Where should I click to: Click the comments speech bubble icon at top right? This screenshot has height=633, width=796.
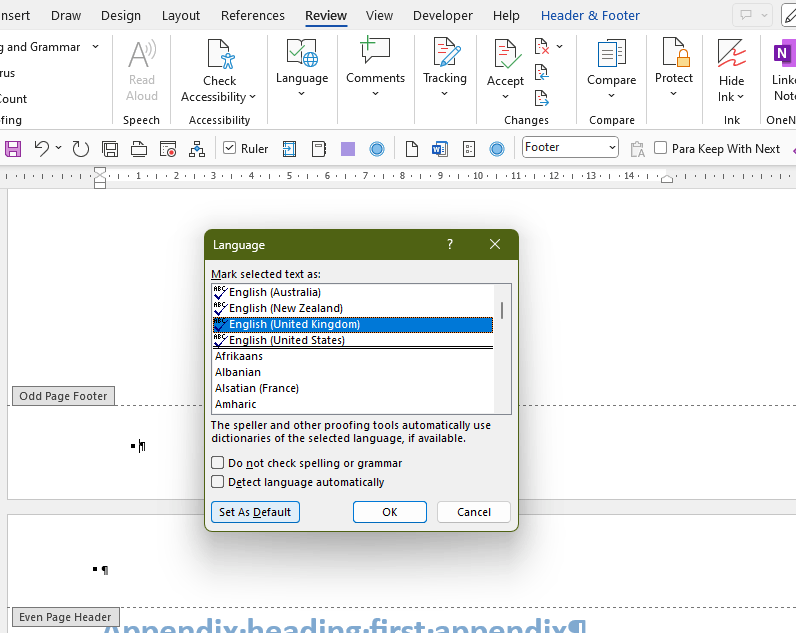click(x=746, y=15)
